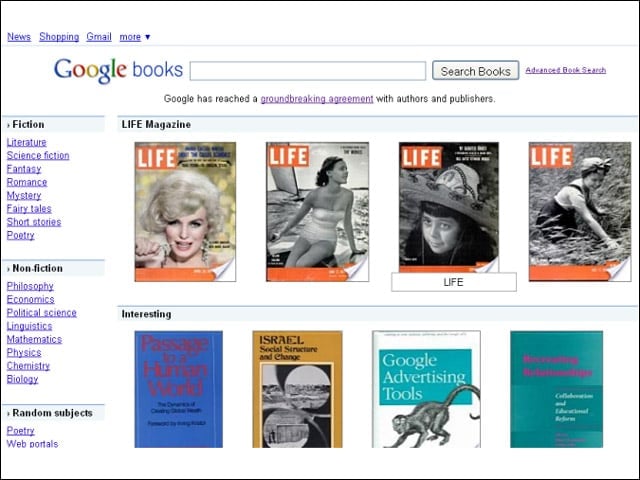The width and height of the screenshot is (640, 480).
Task: Click the Google books logo
Action: [118, 70]
